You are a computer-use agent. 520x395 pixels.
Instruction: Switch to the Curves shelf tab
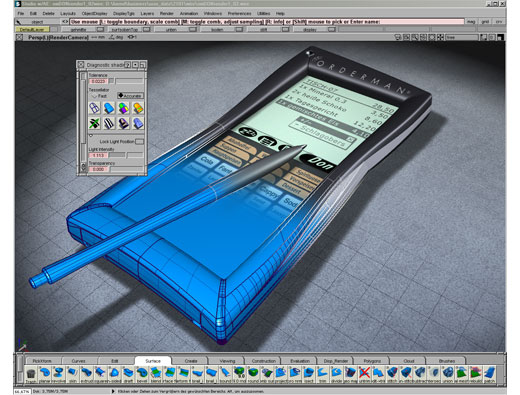coord(79,361)
